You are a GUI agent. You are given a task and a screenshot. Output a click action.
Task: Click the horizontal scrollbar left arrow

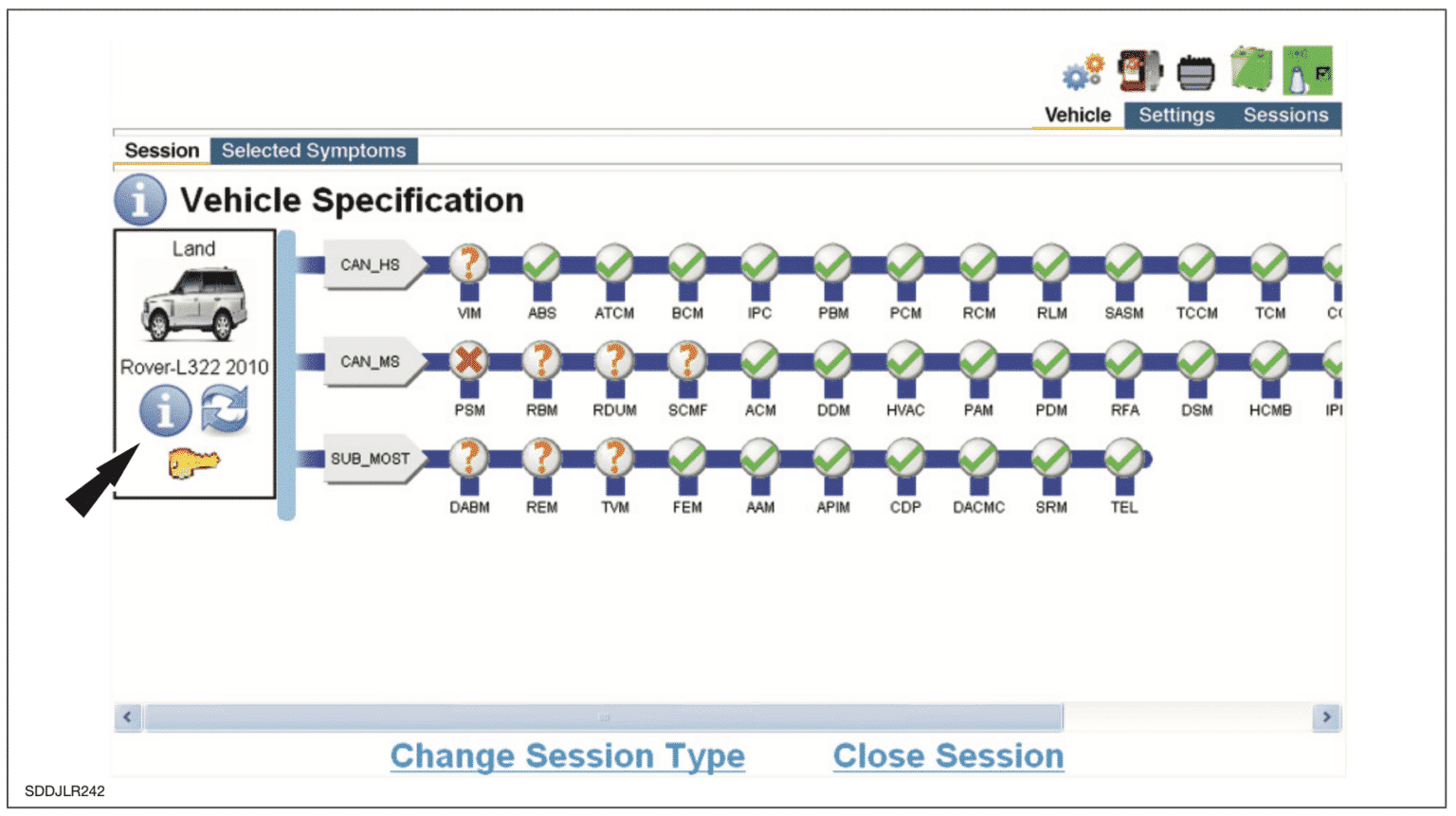coord(128,717)
